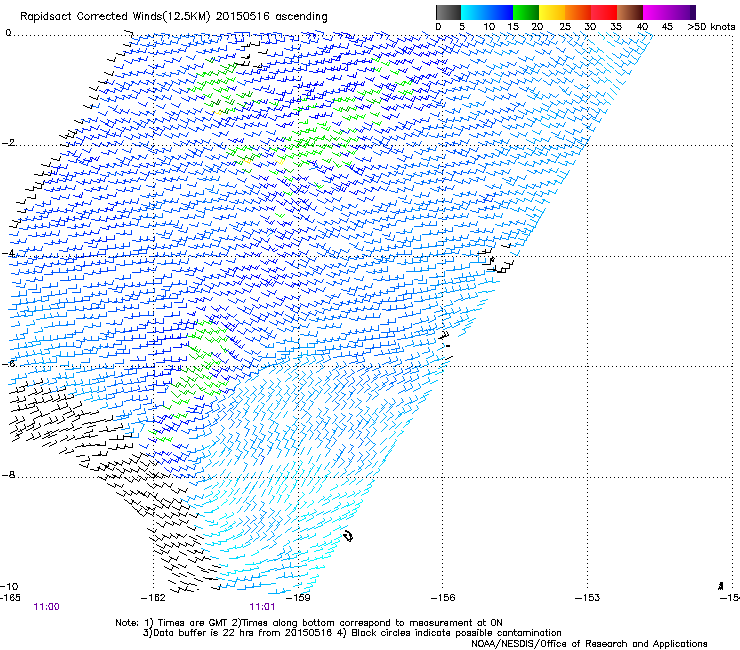
Task: Click the 'Data buffer is 22 hrs' note line
Action: (x=352, y=633)
